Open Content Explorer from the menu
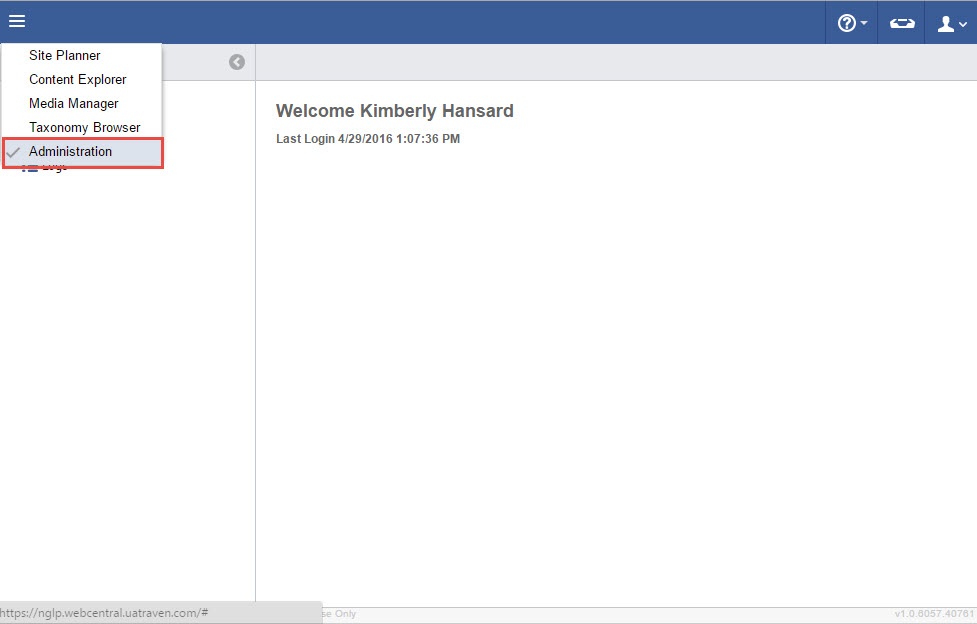The height and width of the screenshot is (624, 977). (78, 80)
